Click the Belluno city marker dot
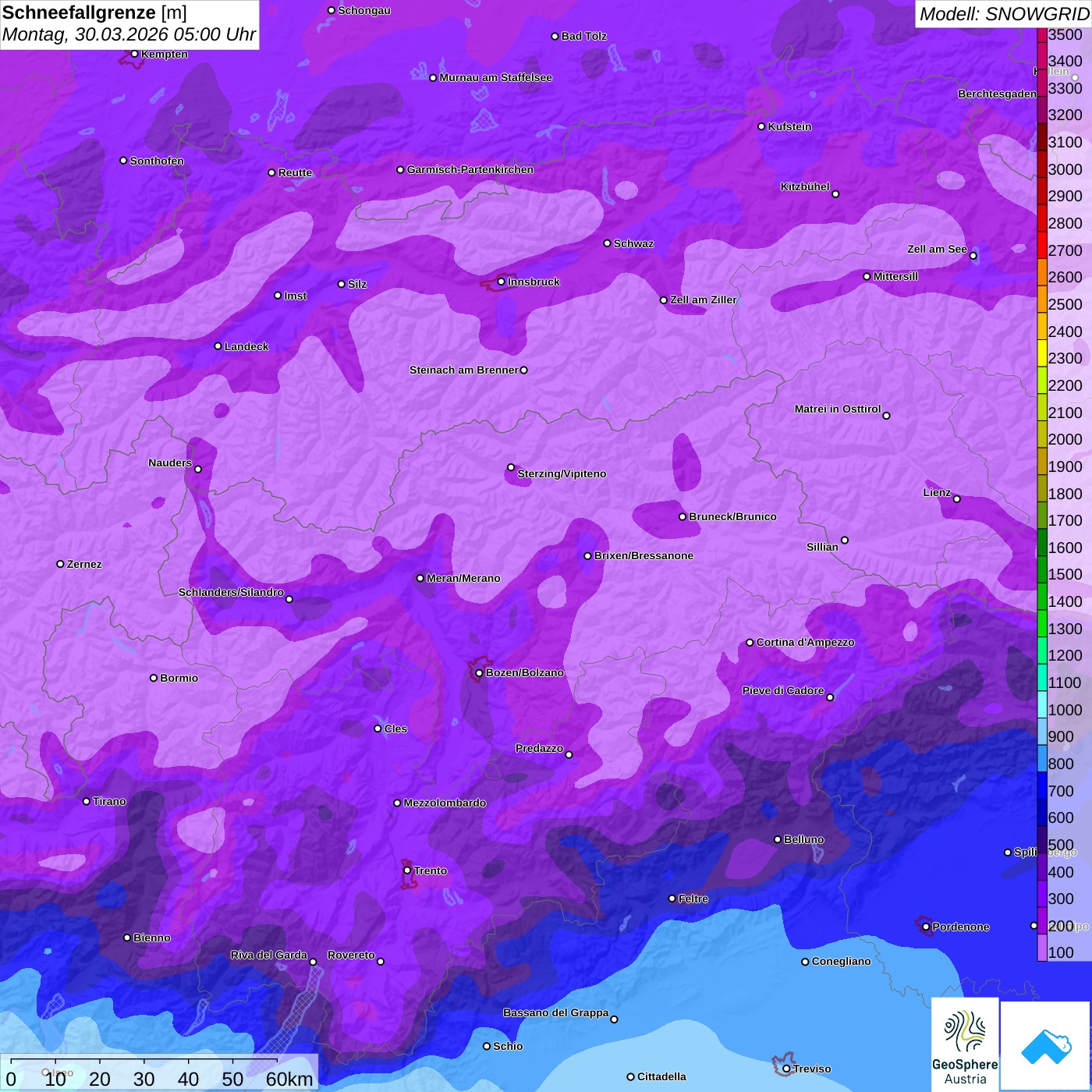This screenshot has height=1092, width=1092. tap(777, 839)
